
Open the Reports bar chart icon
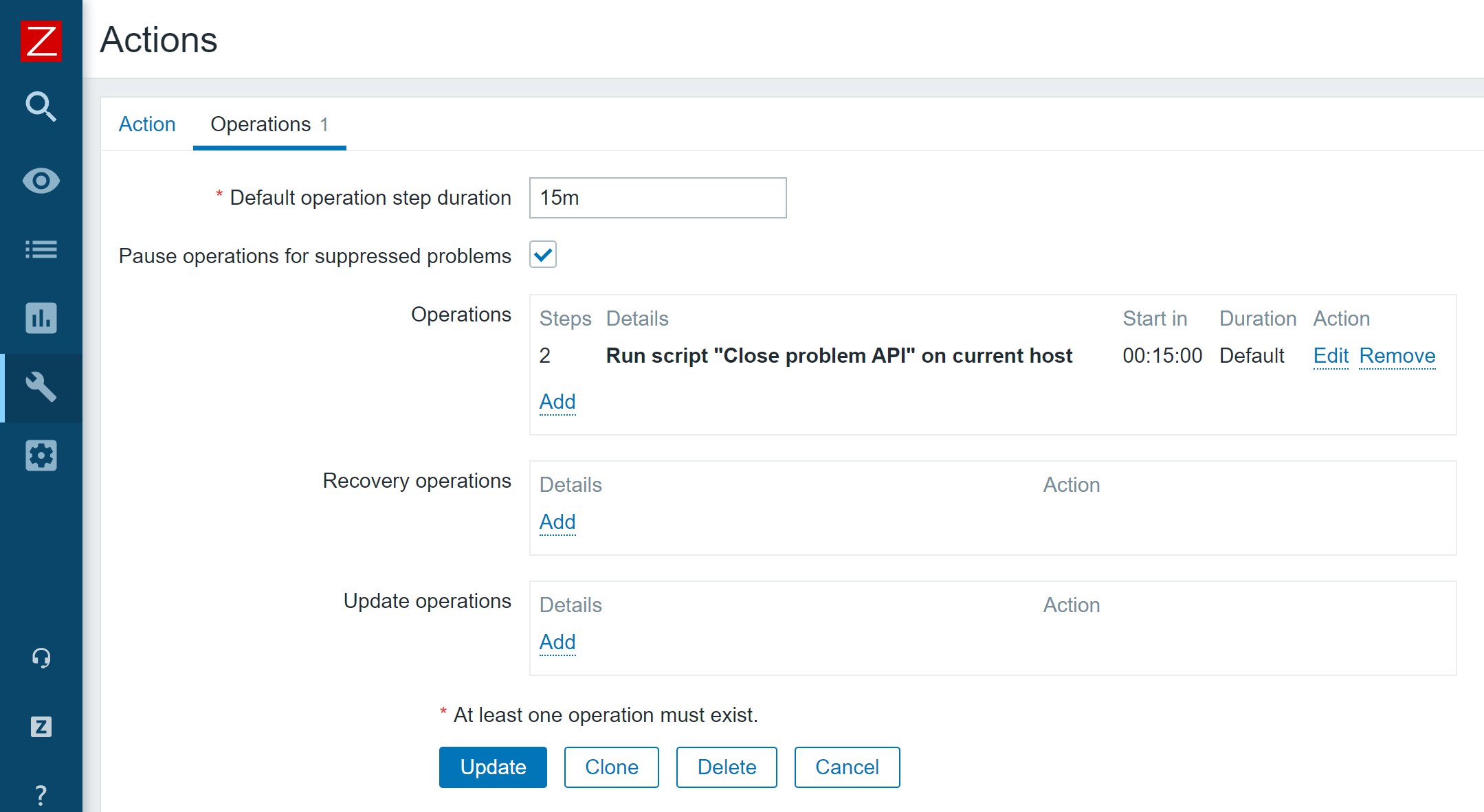click(x=41, y=318)
